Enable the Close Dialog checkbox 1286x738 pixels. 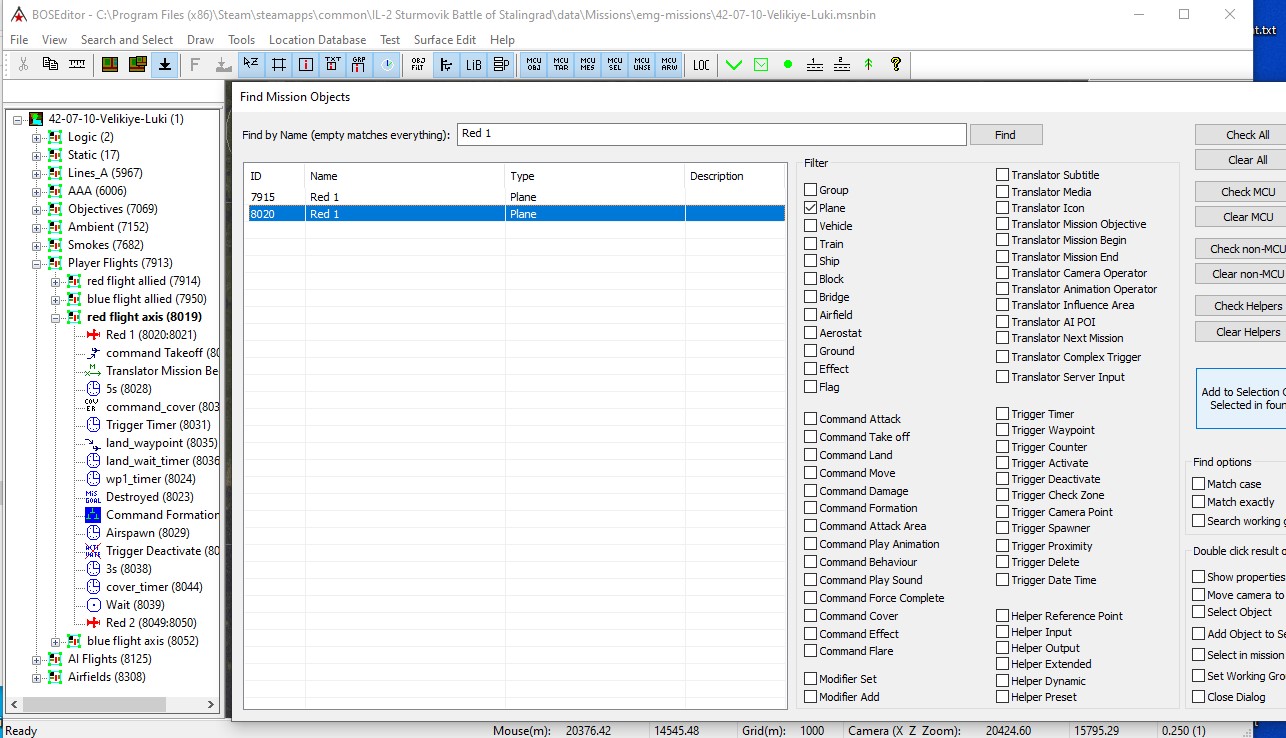[x=1198, y=697]
